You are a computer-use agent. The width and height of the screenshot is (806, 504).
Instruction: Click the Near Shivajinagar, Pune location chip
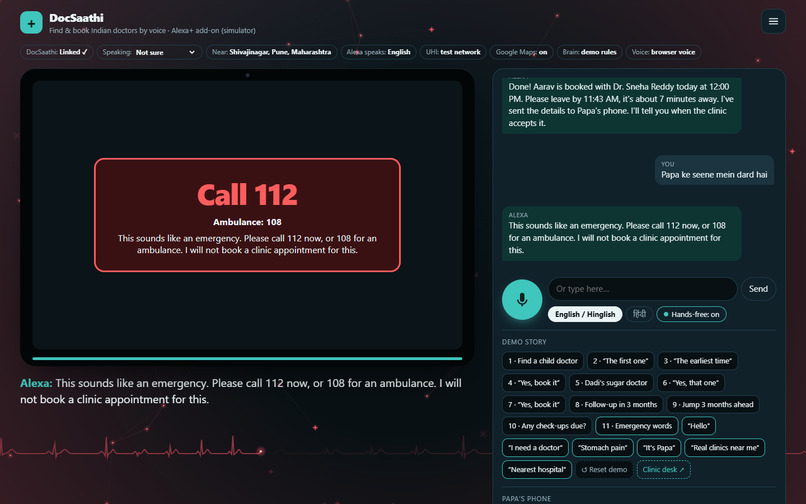point(271,52)
